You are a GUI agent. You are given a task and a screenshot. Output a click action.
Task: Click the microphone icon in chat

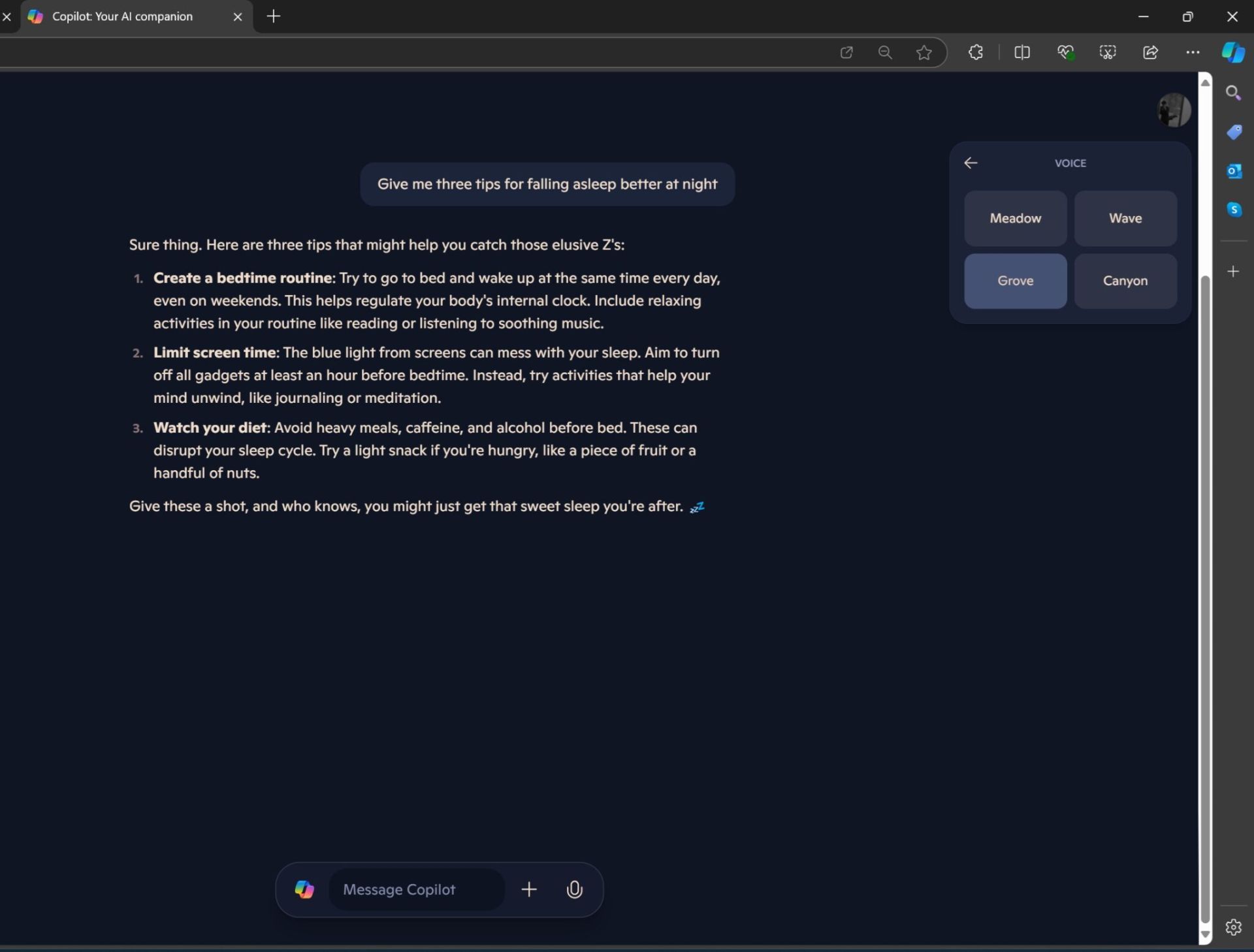(574, 889)
